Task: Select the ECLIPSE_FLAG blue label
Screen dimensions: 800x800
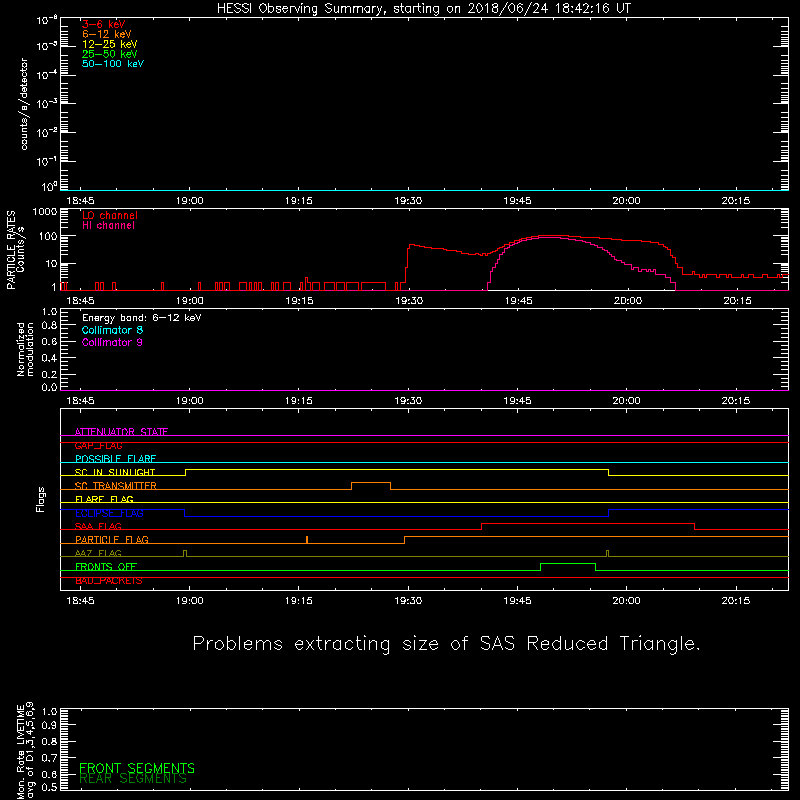Action: coord(109,513)
